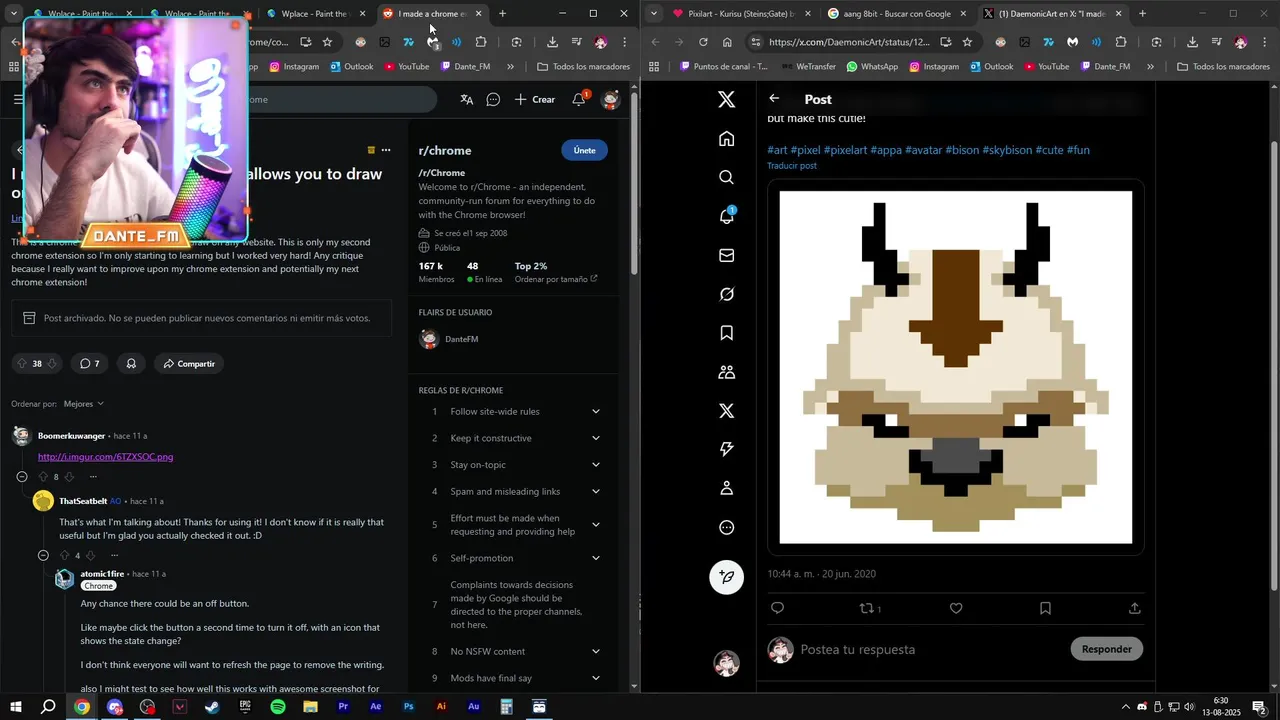Click X address bar URL
Viewport: 1280px width, 720px height.
(850, 42)
